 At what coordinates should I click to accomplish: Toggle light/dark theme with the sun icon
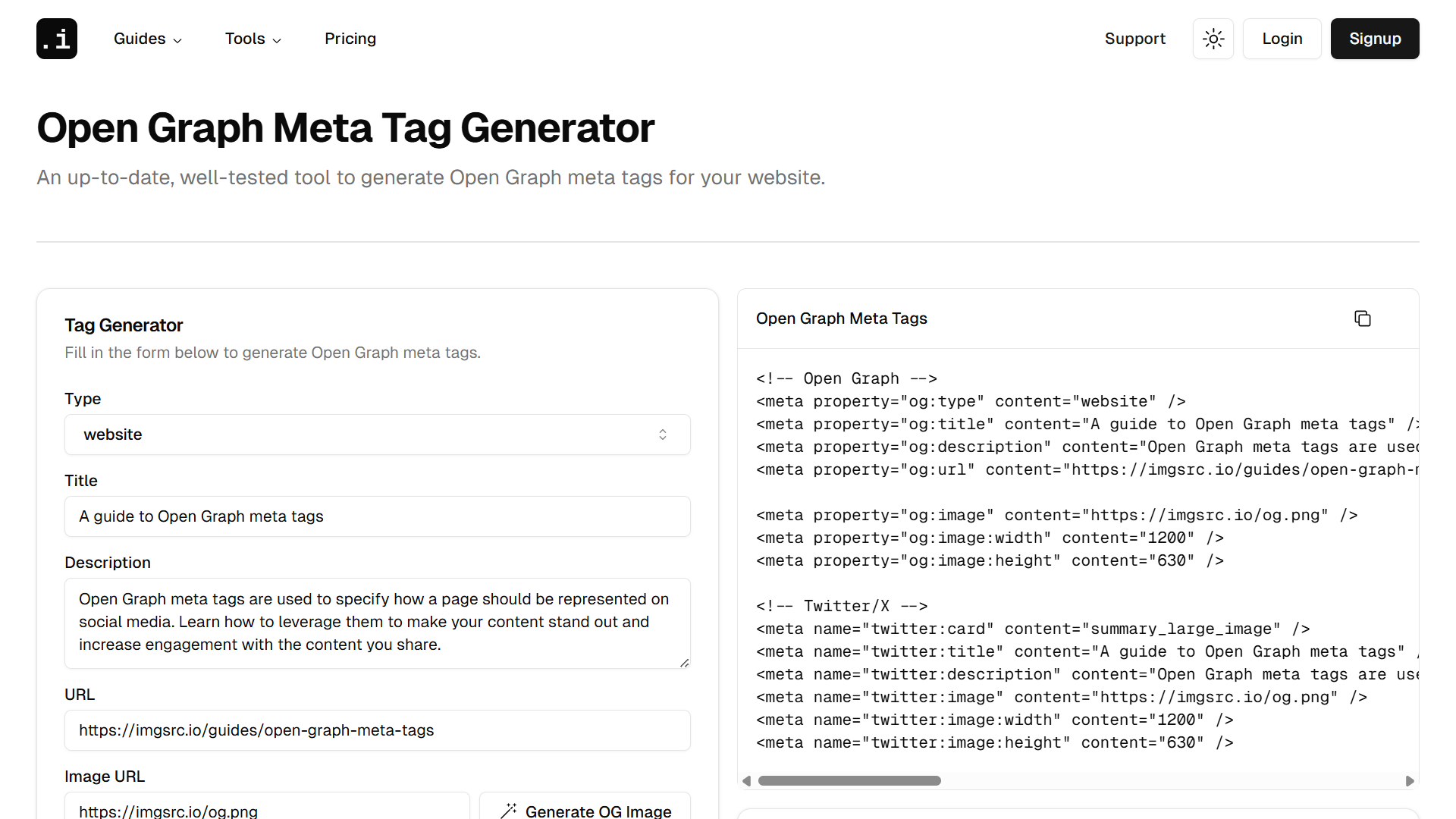(x=1213, y=39)
